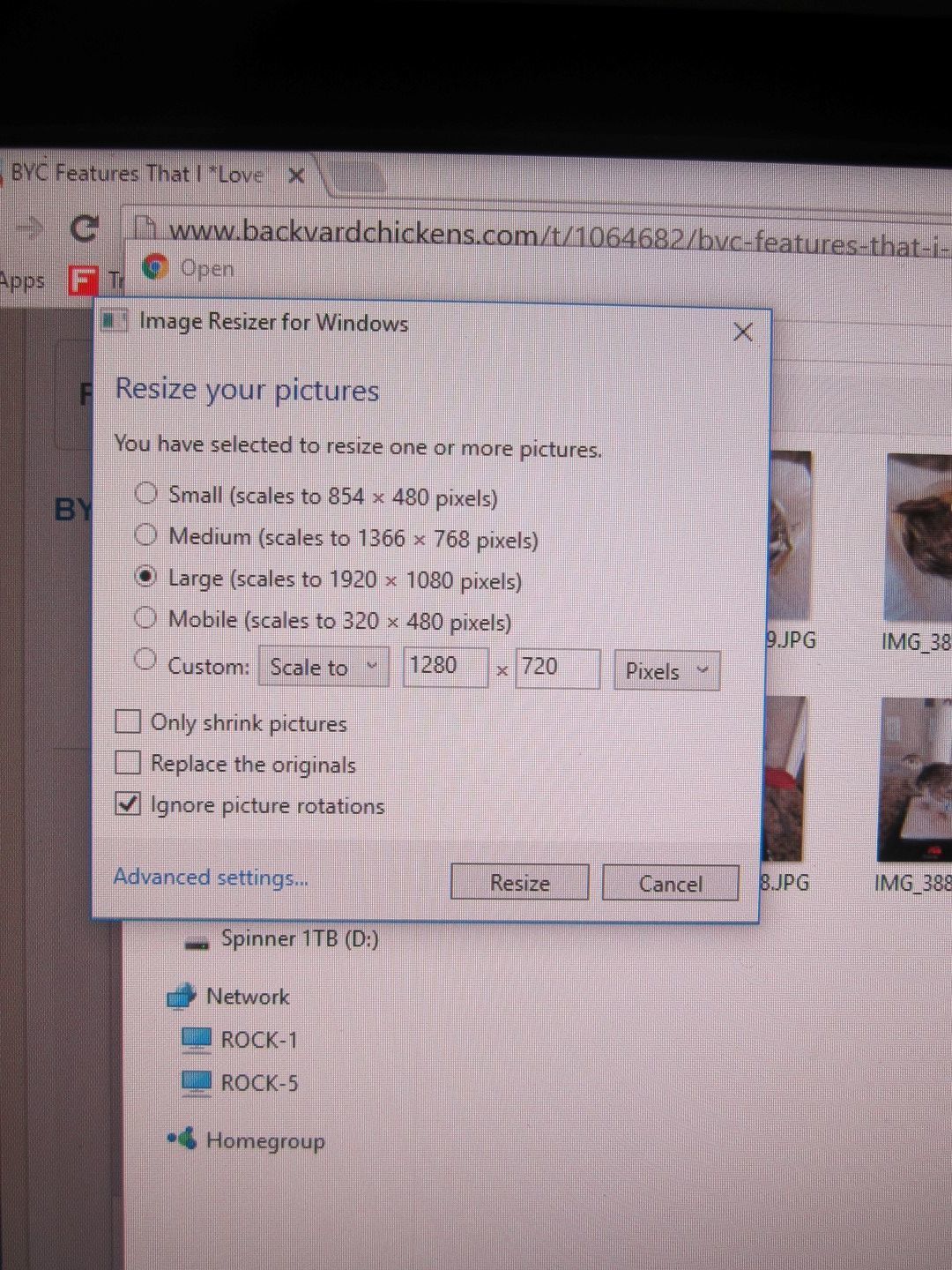Uncheck Ignore picture rotations
The width and height of the screenshot is (952, 1270).
click(x=128, y=803)
